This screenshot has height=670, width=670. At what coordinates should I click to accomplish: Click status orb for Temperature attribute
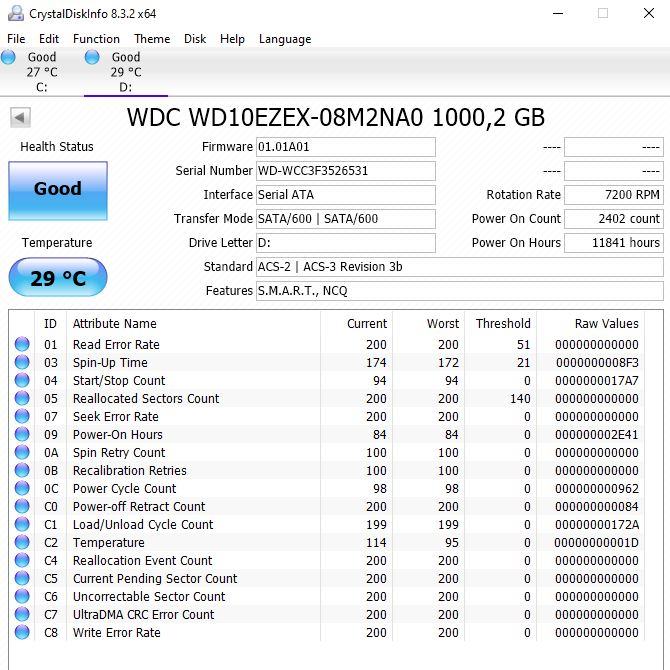[x=22, y=542]
